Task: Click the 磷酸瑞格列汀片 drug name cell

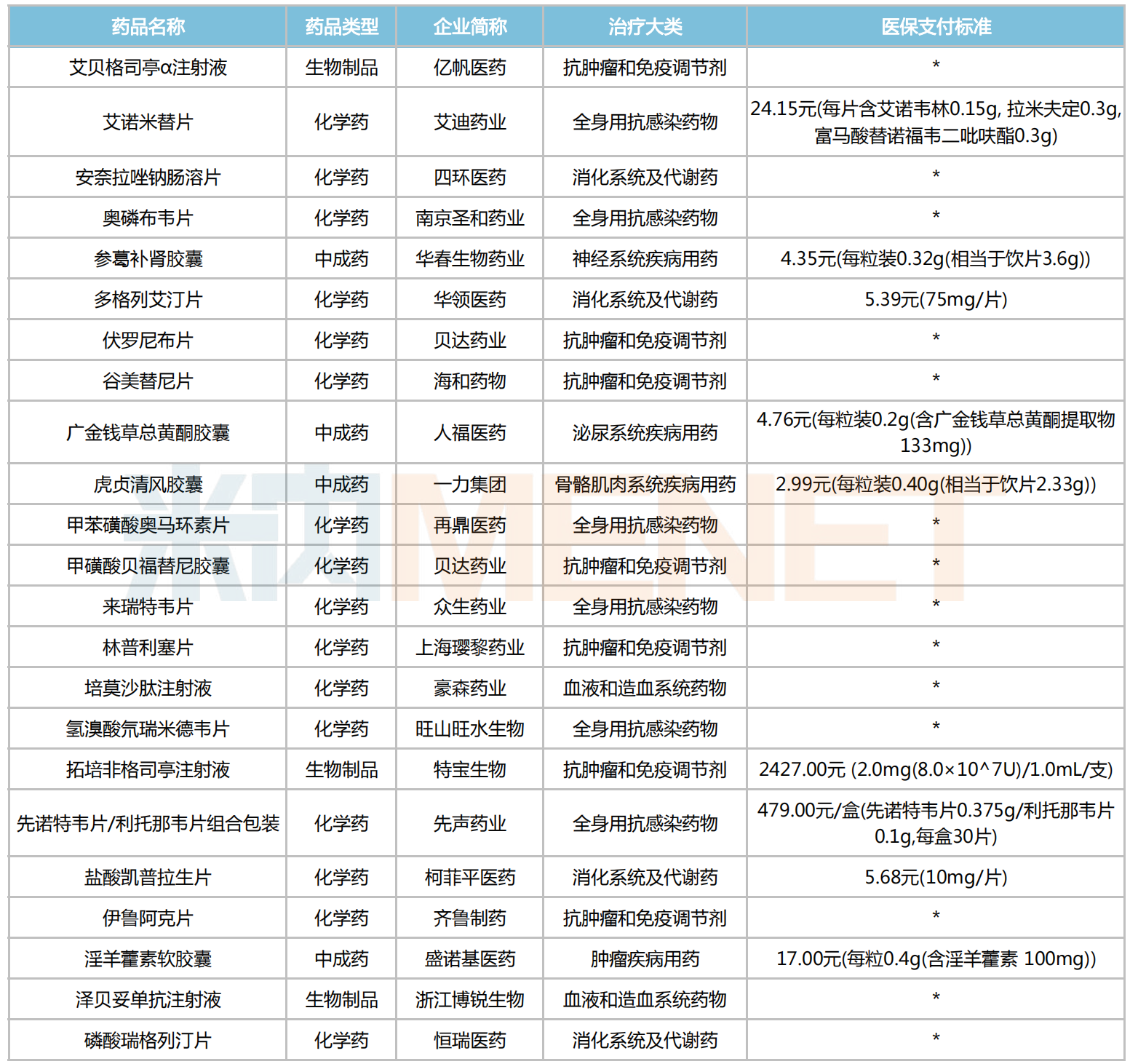Action: point(148,1041)
